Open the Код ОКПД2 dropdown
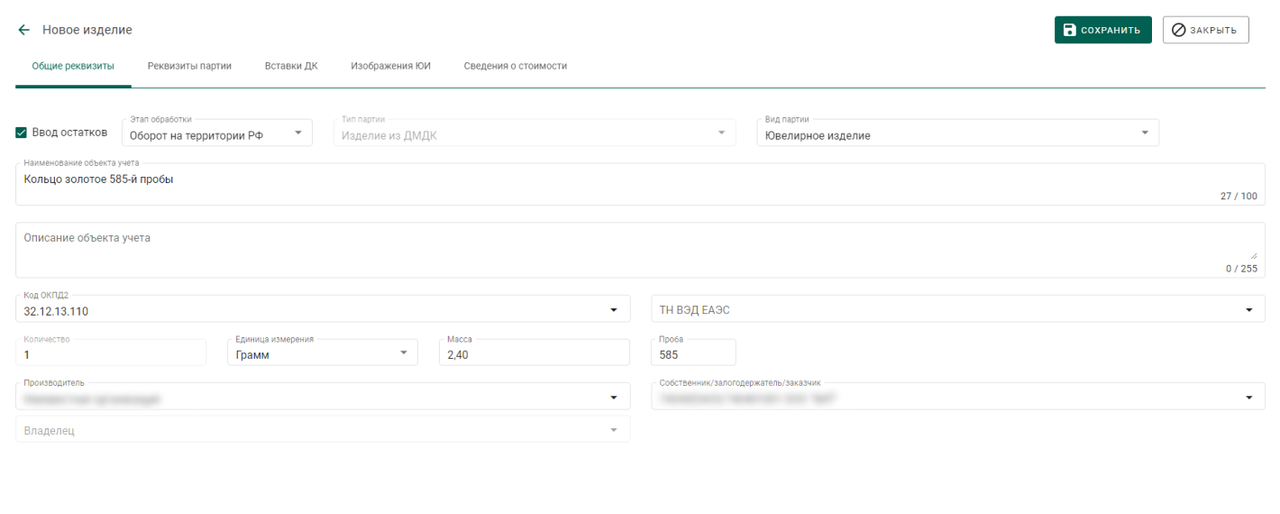Viewport: 1280px width, 514px height. click(x=323, y=309)
